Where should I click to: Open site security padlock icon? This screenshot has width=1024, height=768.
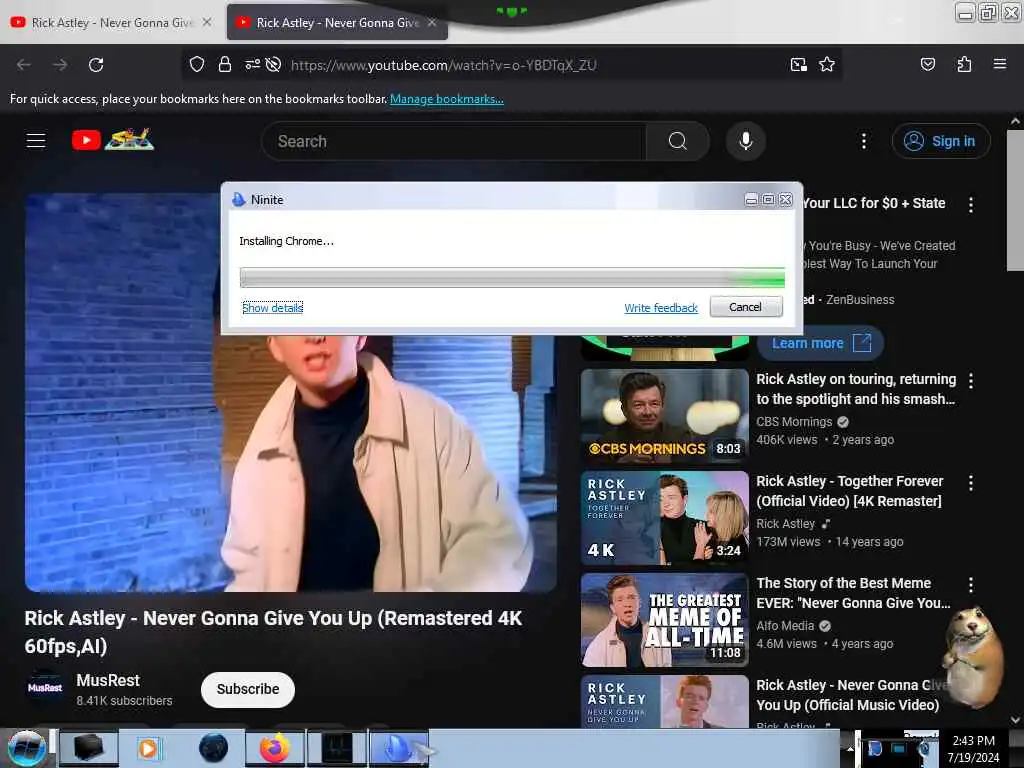coord(225,64)
